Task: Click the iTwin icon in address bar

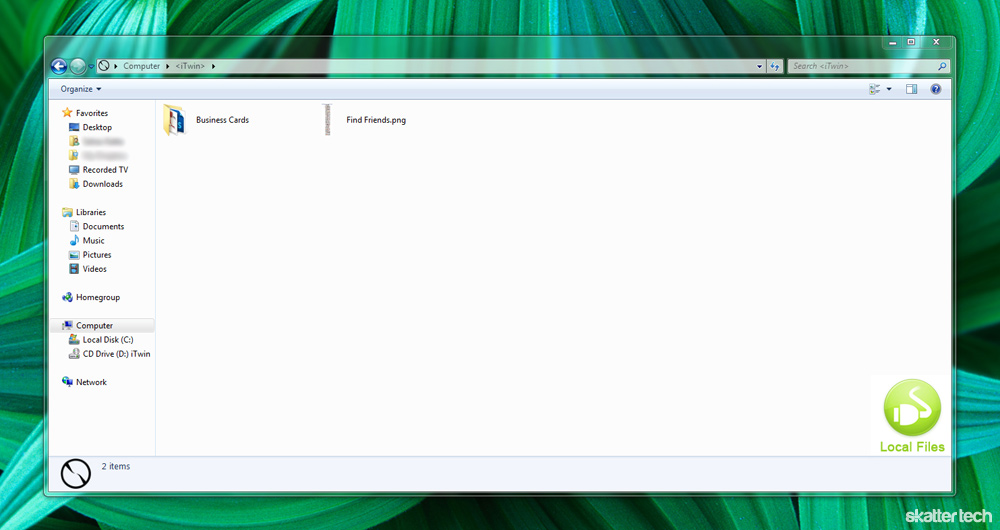Action: [x=104, y=66]
